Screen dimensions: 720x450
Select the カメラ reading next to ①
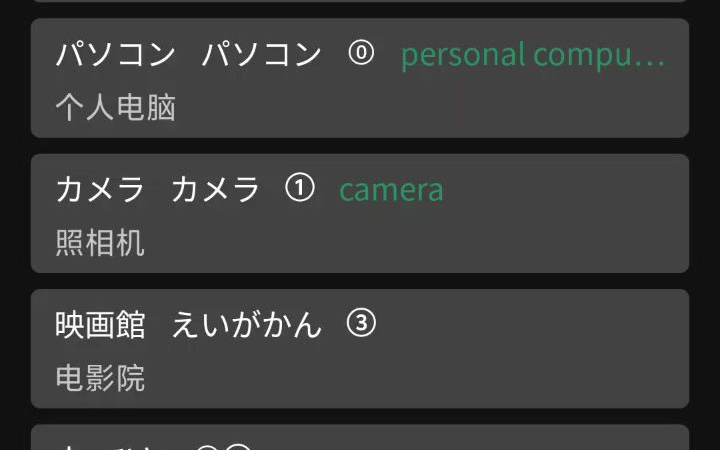(x=215, y=189)
